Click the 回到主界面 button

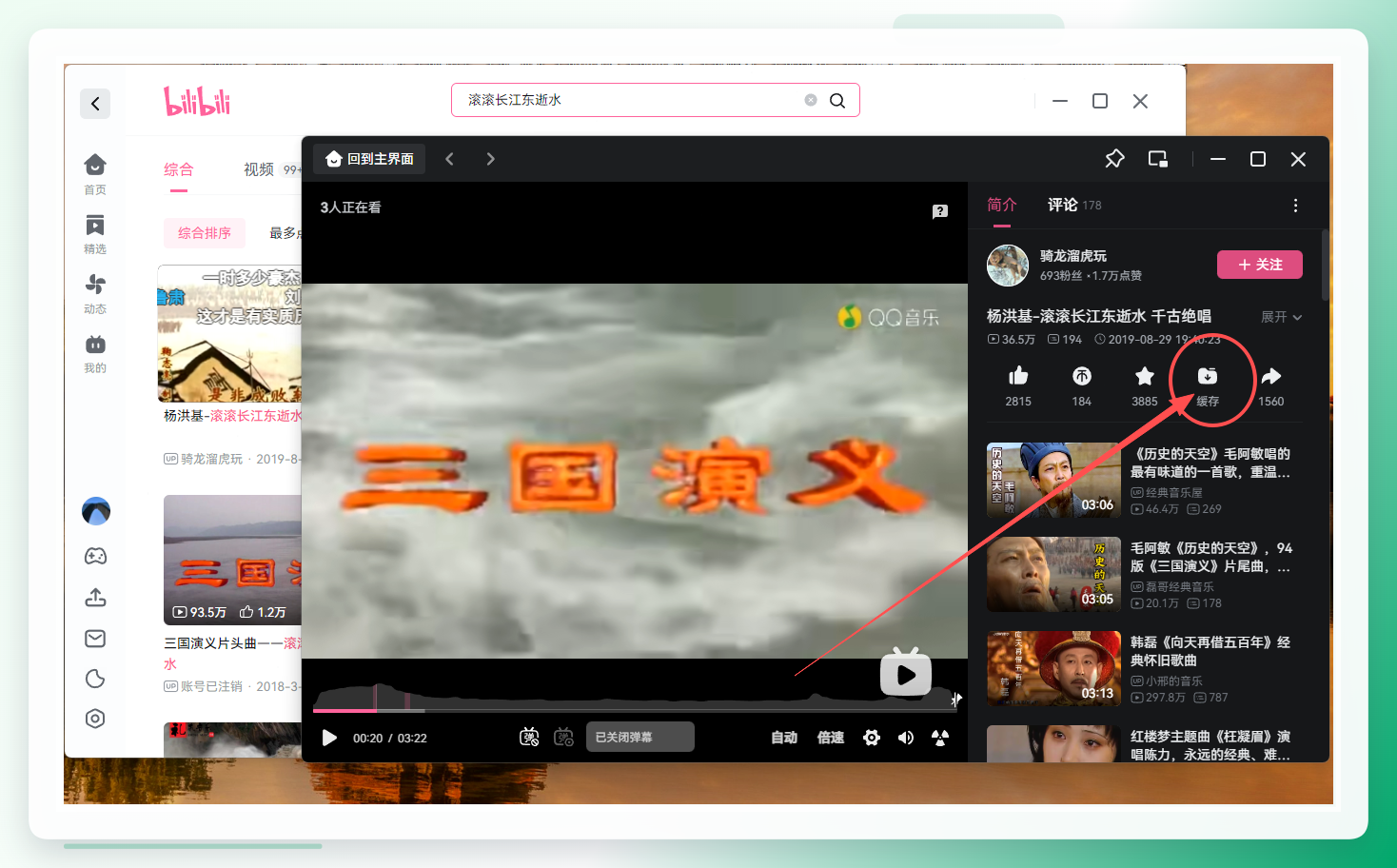[369, 159]
